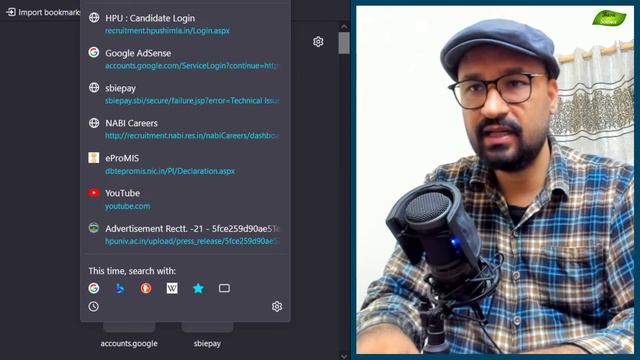Click globe icon beside HPU : Candidate Login
The height and width of the screenshot is (360, 640).
point(94,17)
